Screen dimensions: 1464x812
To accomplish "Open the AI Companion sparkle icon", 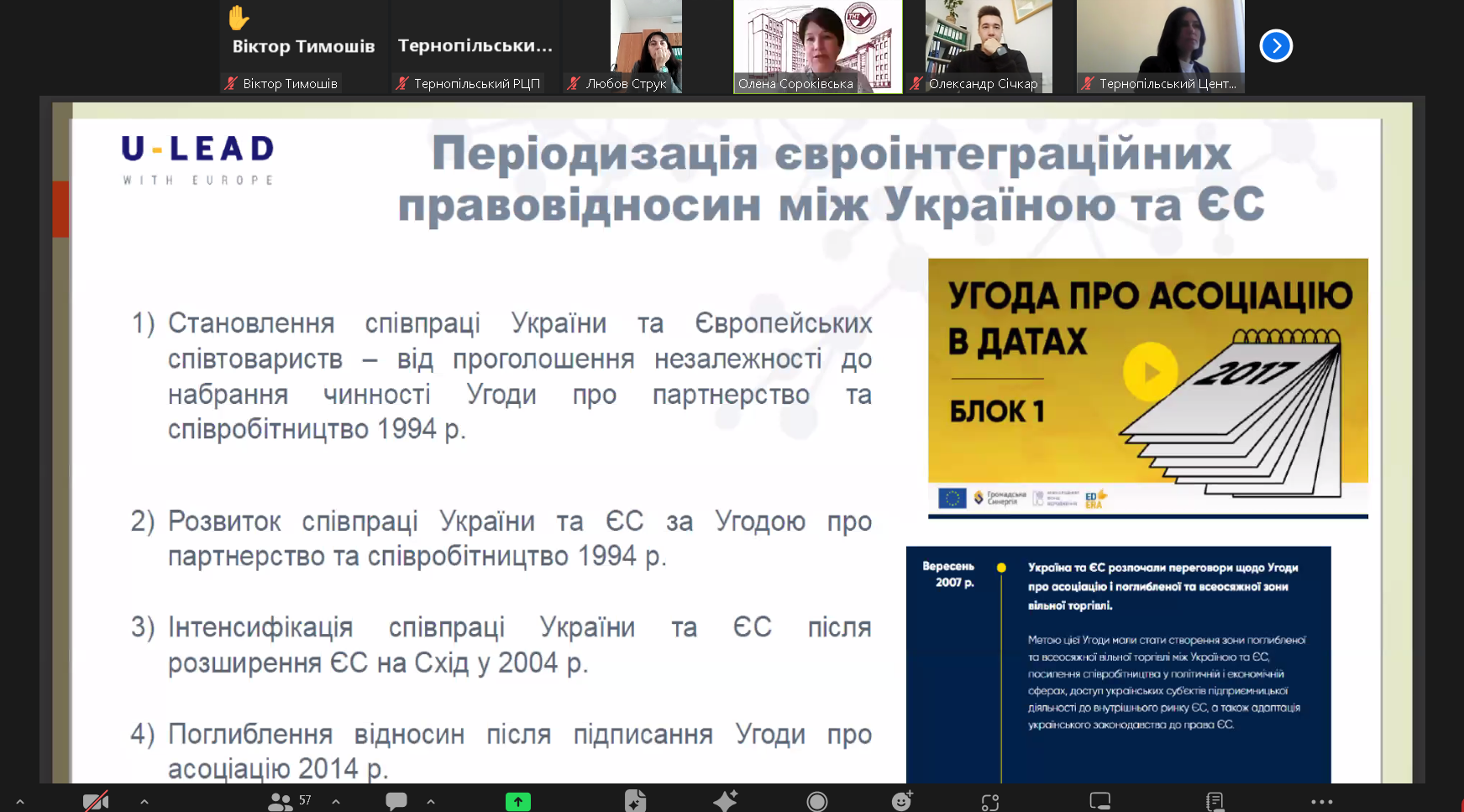I will [725, 801].
